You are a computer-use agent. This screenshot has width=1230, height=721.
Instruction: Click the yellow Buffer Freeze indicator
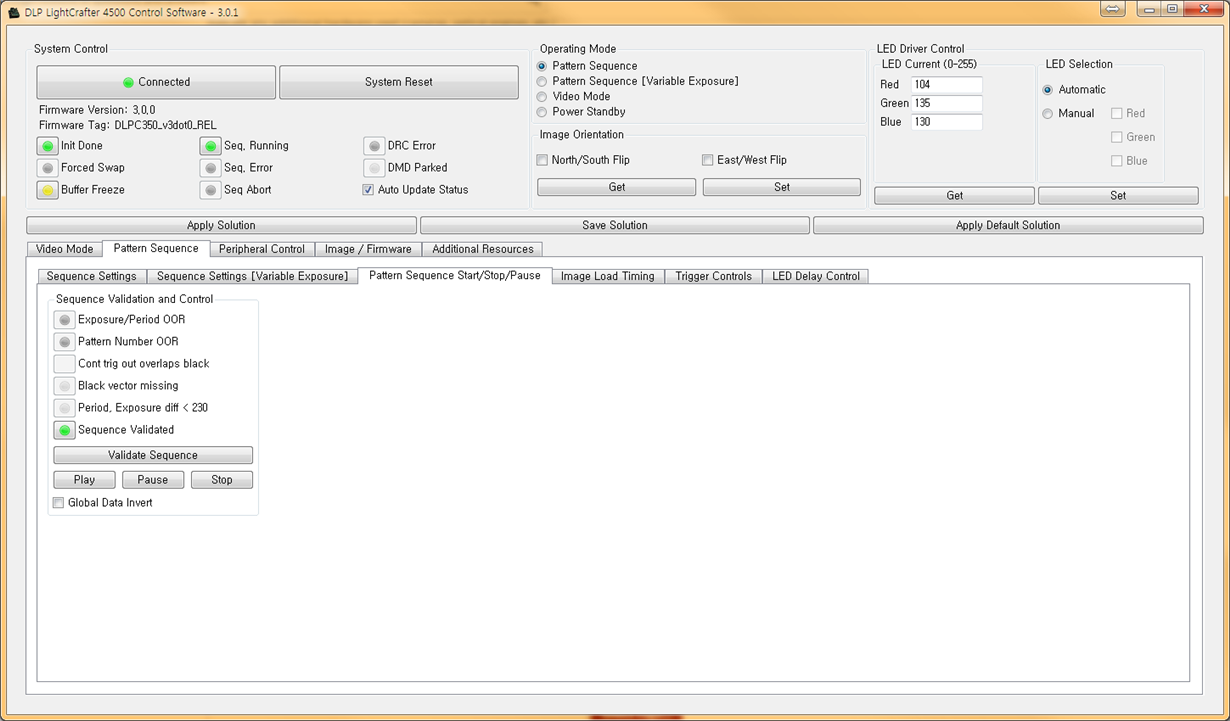(47, 190)
